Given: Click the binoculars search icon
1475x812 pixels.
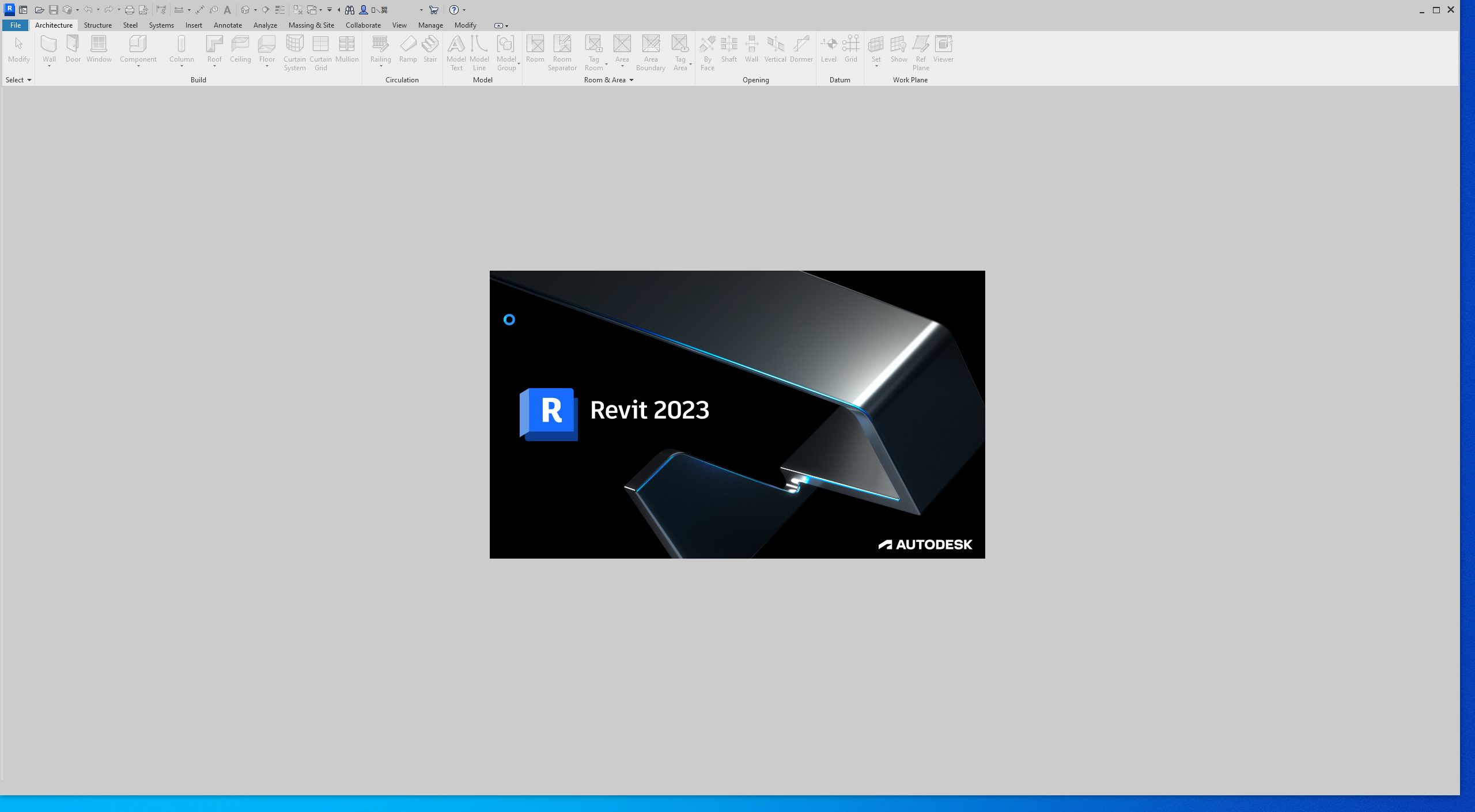Looking at the screenshot, I should [349, 10].
